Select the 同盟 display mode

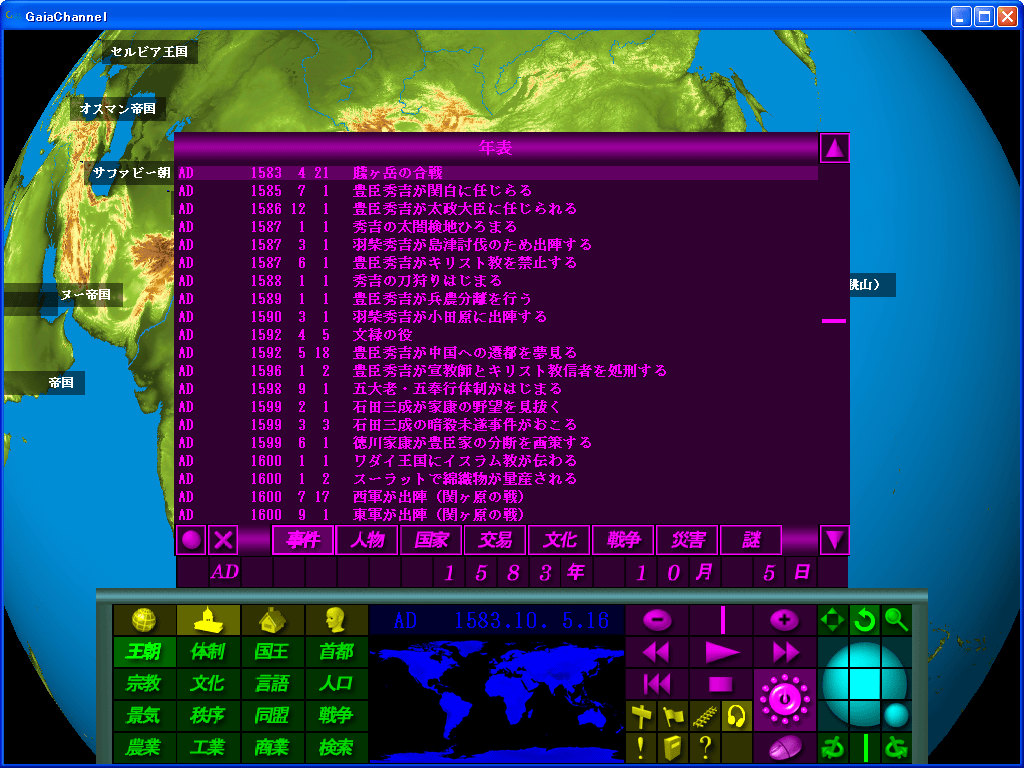point(272,716)
